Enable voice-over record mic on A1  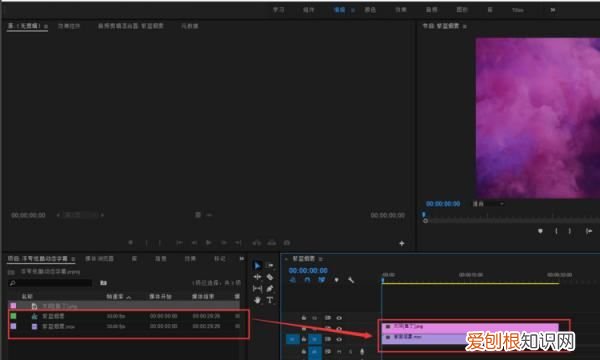tap(362, 351)
